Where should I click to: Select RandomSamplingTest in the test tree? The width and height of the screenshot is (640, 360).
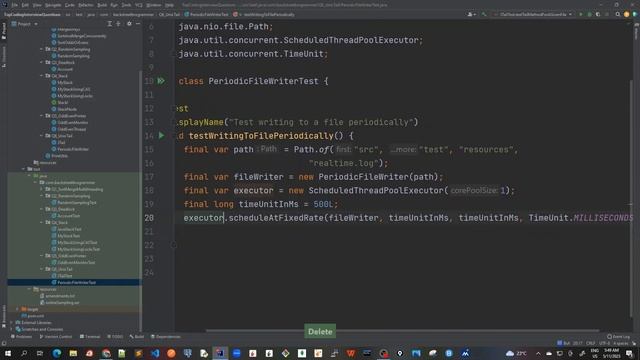74,202
